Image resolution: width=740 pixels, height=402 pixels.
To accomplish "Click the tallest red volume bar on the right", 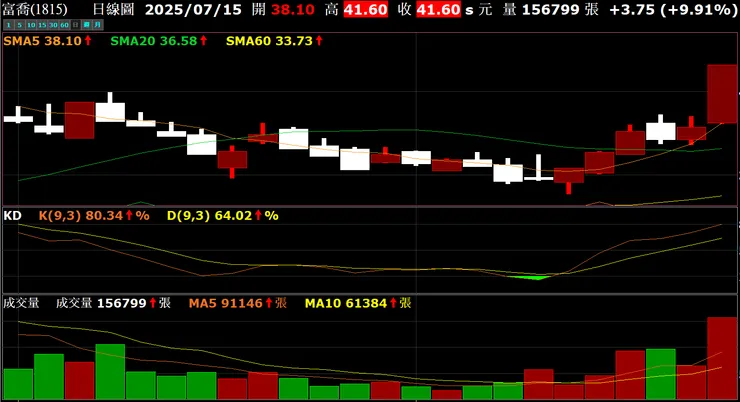I will (x=722, y=358).
